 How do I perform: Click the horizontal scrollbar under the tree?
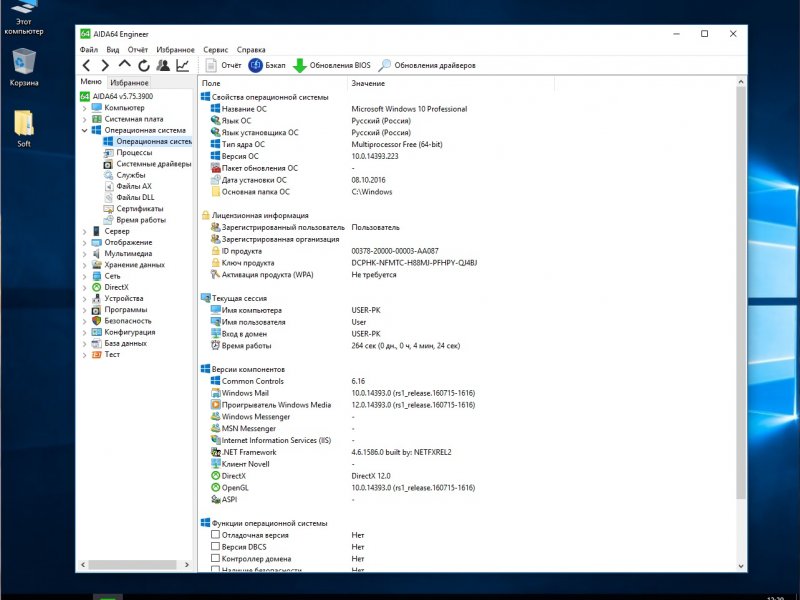click(x=133, y=565)
